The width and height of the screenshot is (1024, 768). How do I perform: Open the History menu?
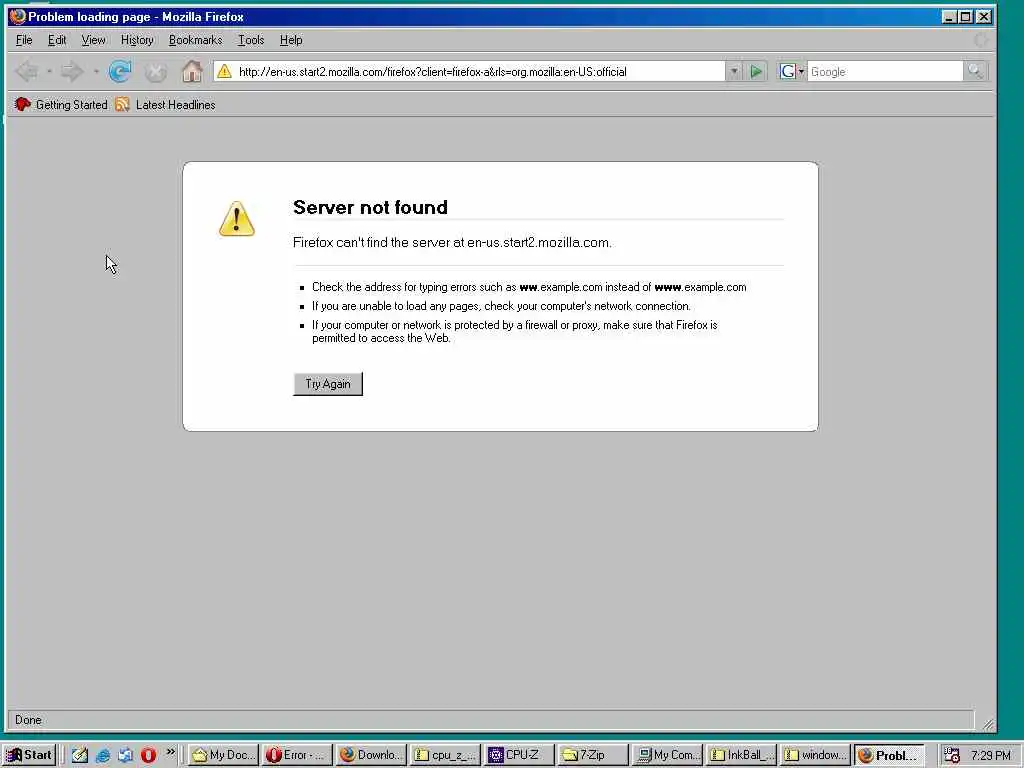137,40
